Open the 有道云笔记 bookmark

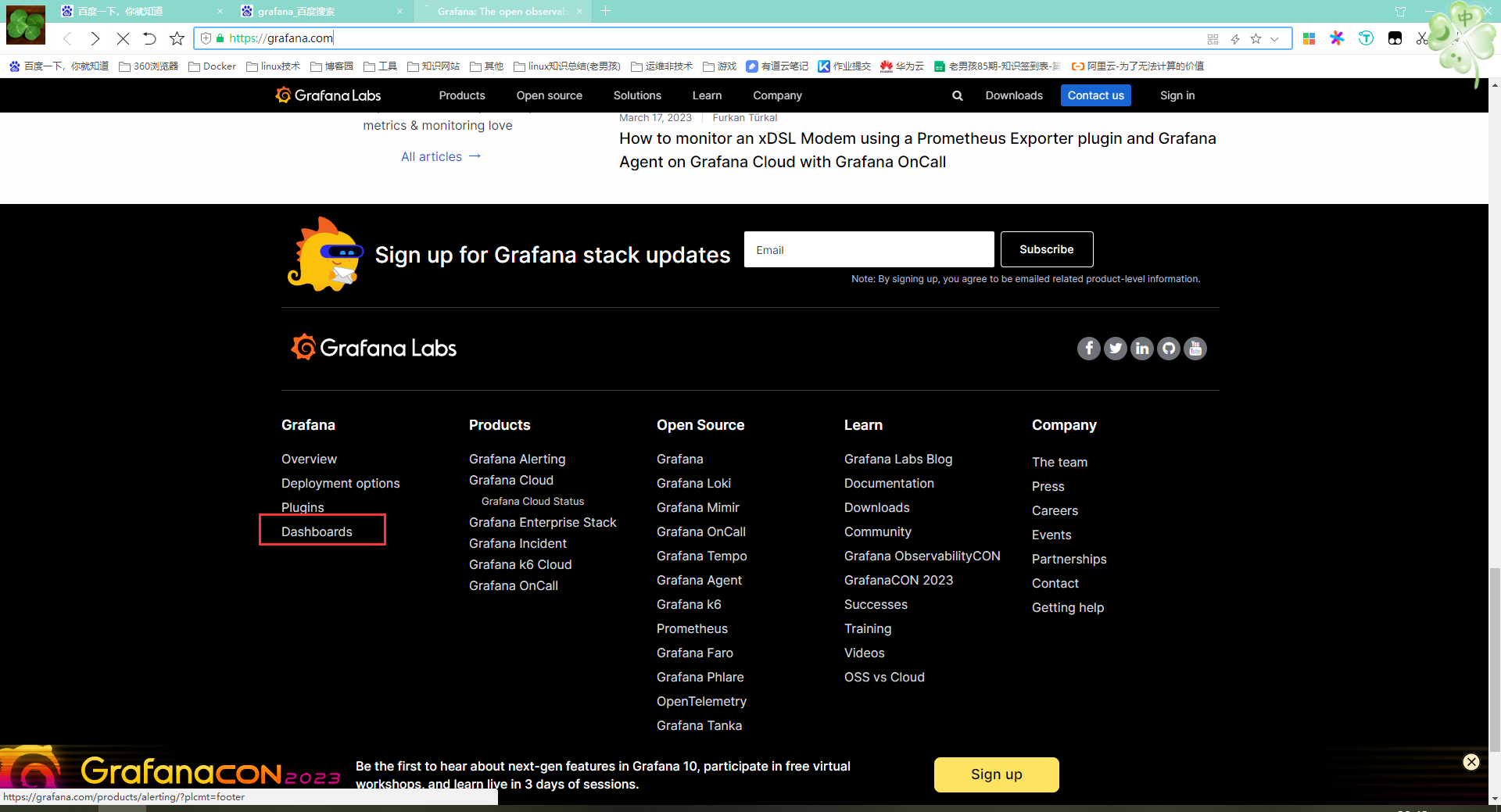(x=777, y=66)
